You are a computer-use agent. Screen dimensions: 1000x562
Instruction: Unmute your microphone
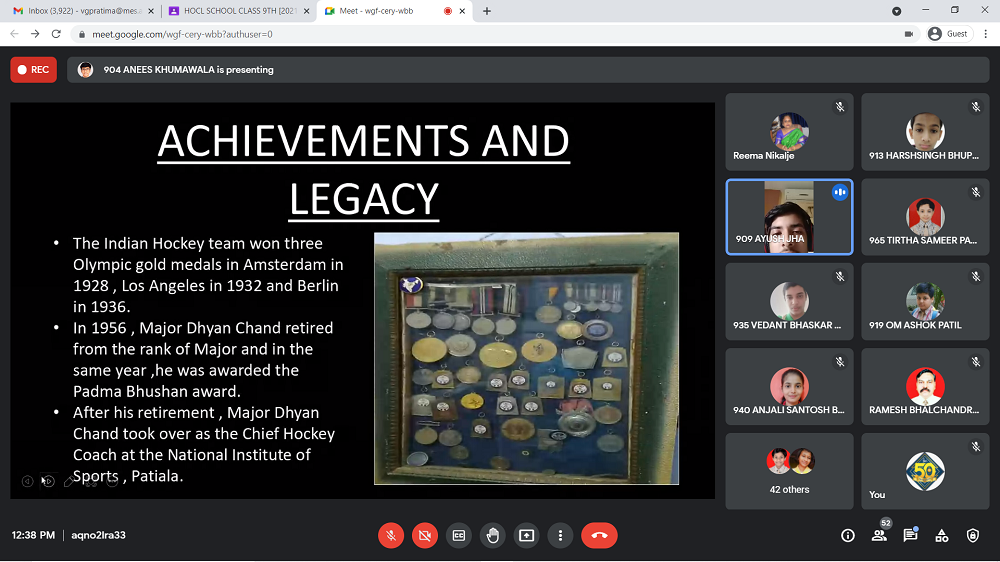[x=391, y=535]
